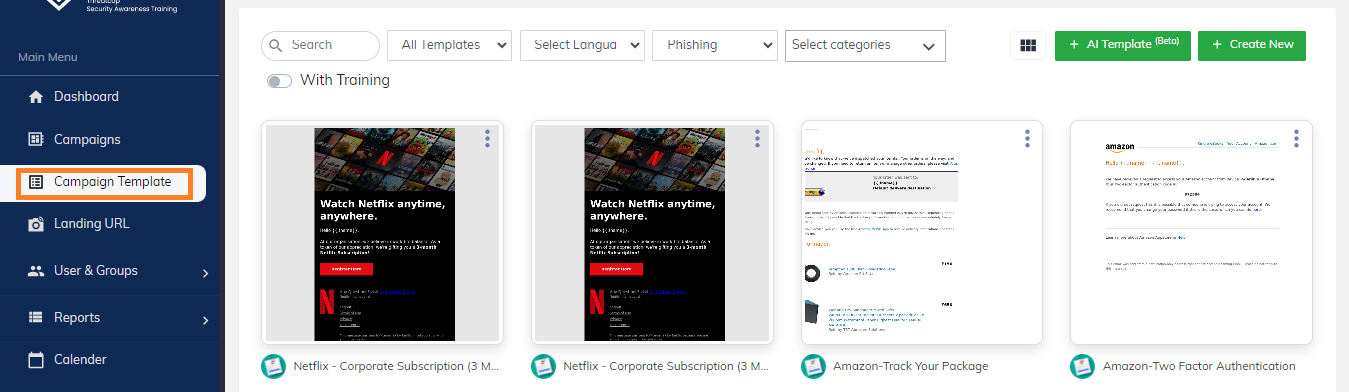This screenshot has height=392, width=1349.
Task: Click the Amazon-Track Your Package title
Action: coord(910,366)
